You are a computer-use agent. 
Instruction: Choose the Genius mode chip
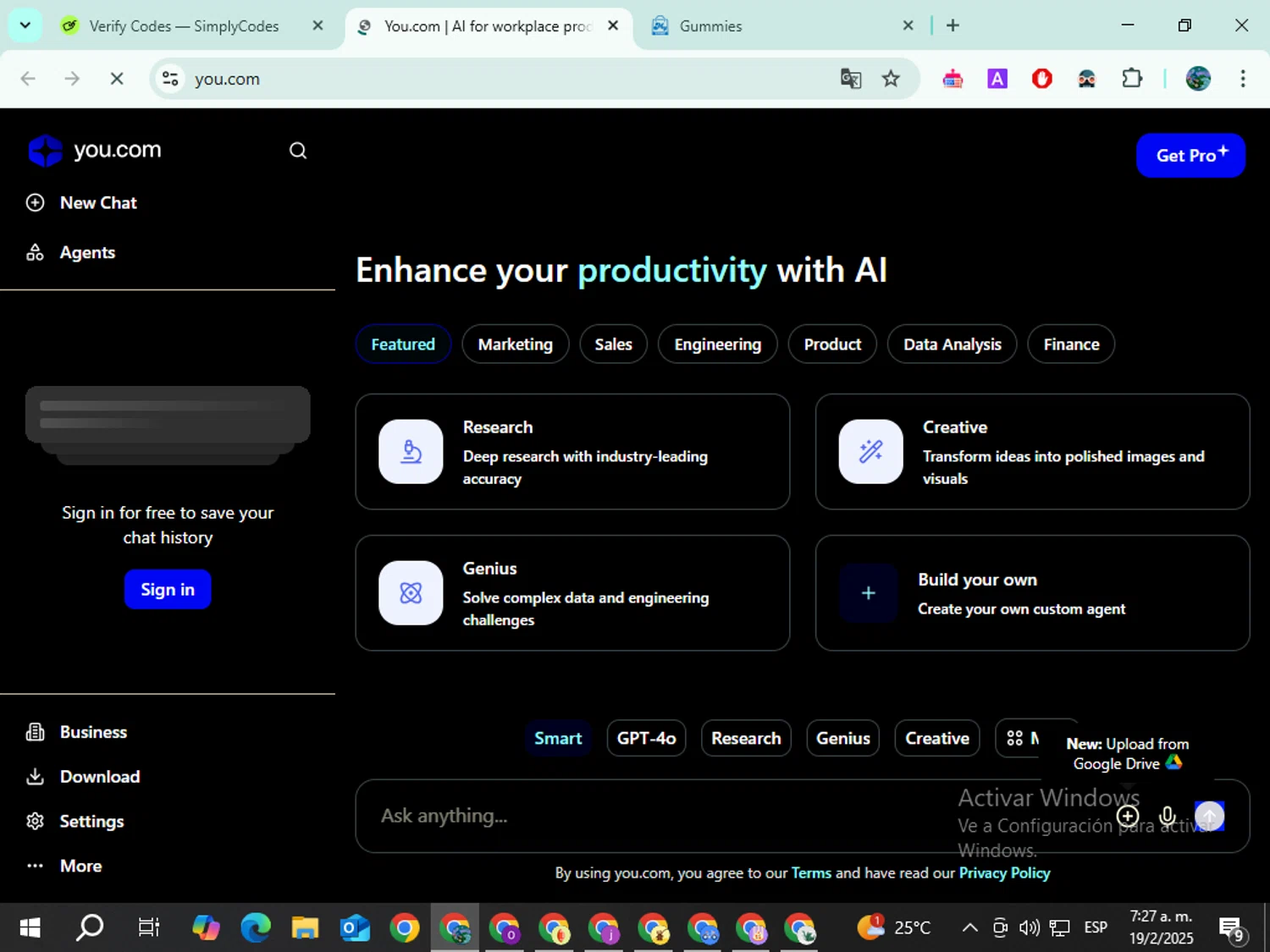842,739
